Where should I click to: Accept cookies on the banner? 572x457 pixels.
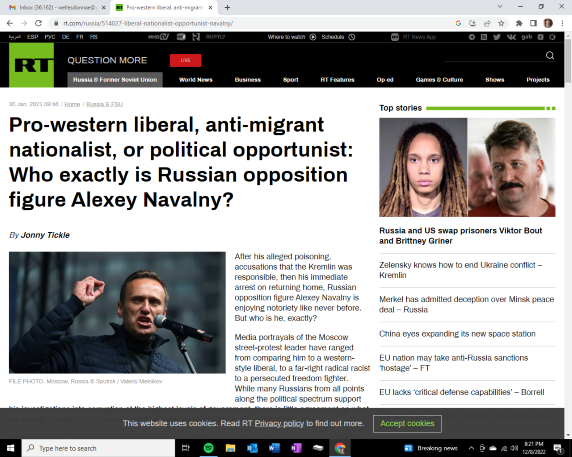pos(407,423)
